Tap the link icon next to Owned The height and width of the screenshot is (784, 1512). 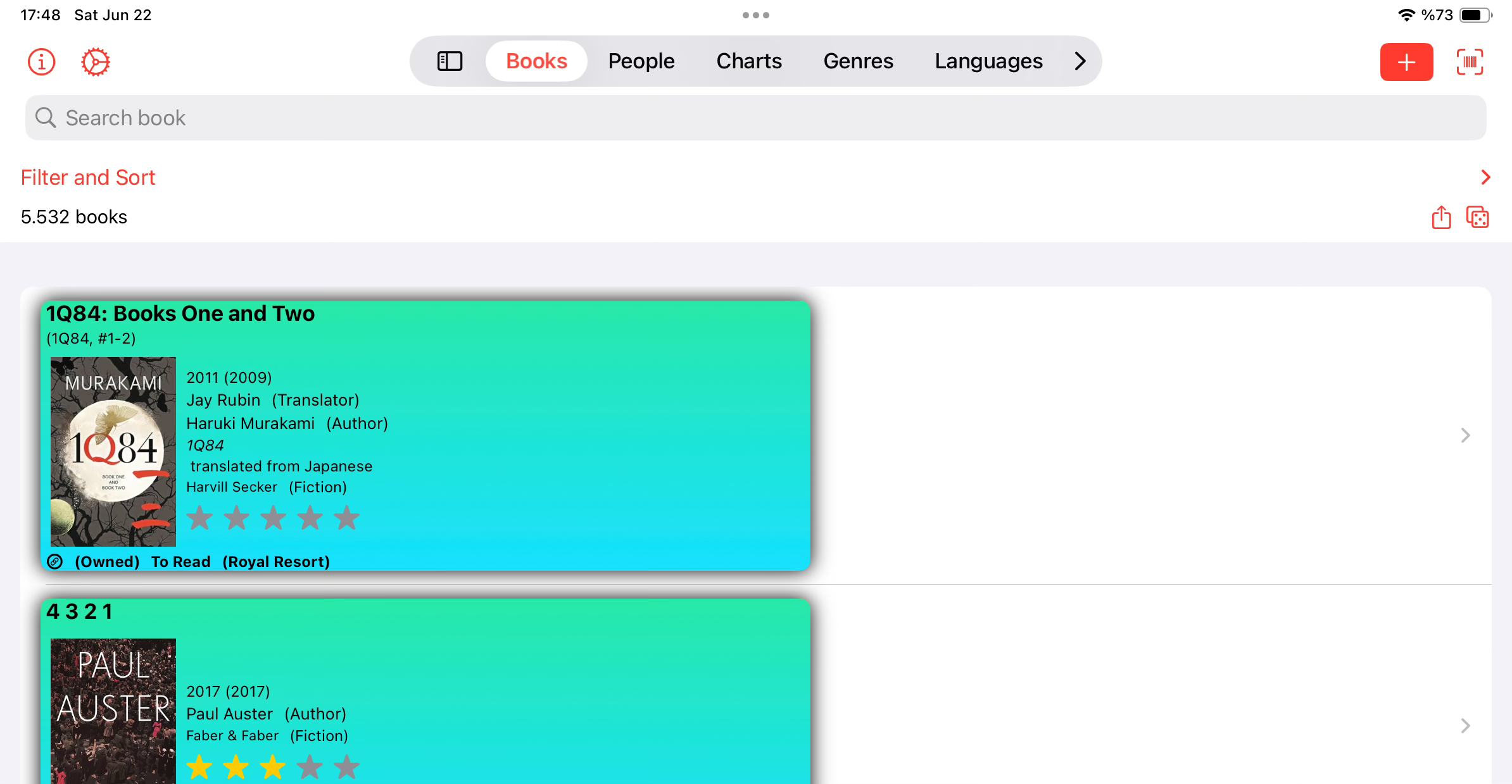pyautogui.click(x=55, y=562)
